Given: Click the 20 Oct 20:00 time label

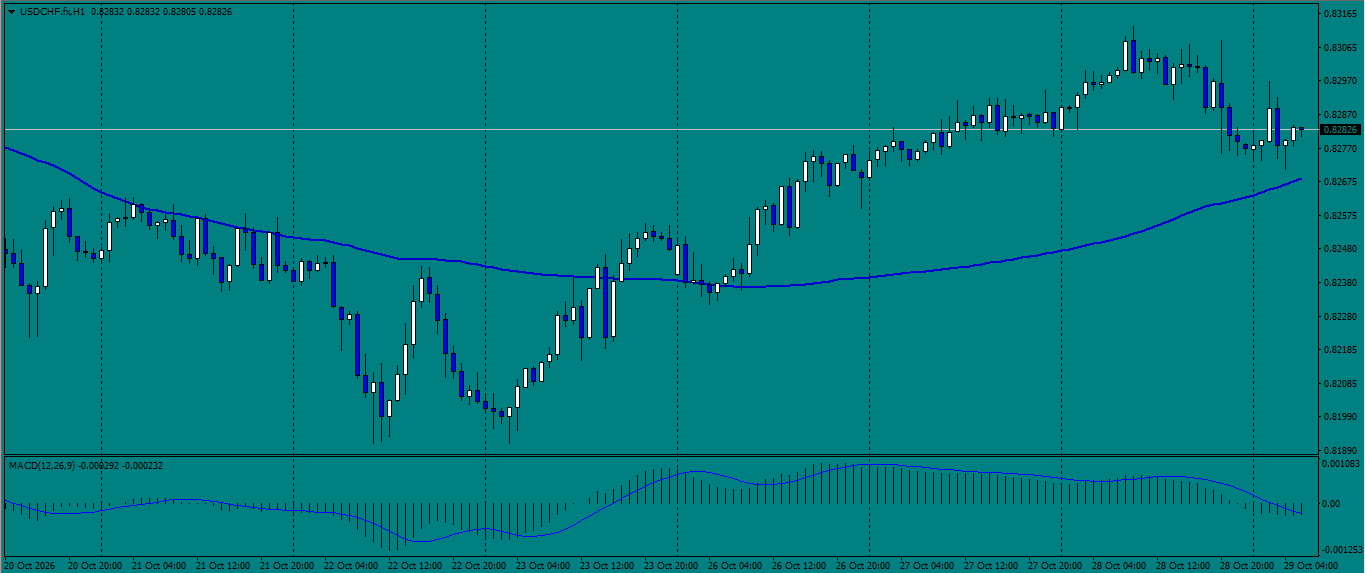Looking at the screenshot, I should [95, 565].
